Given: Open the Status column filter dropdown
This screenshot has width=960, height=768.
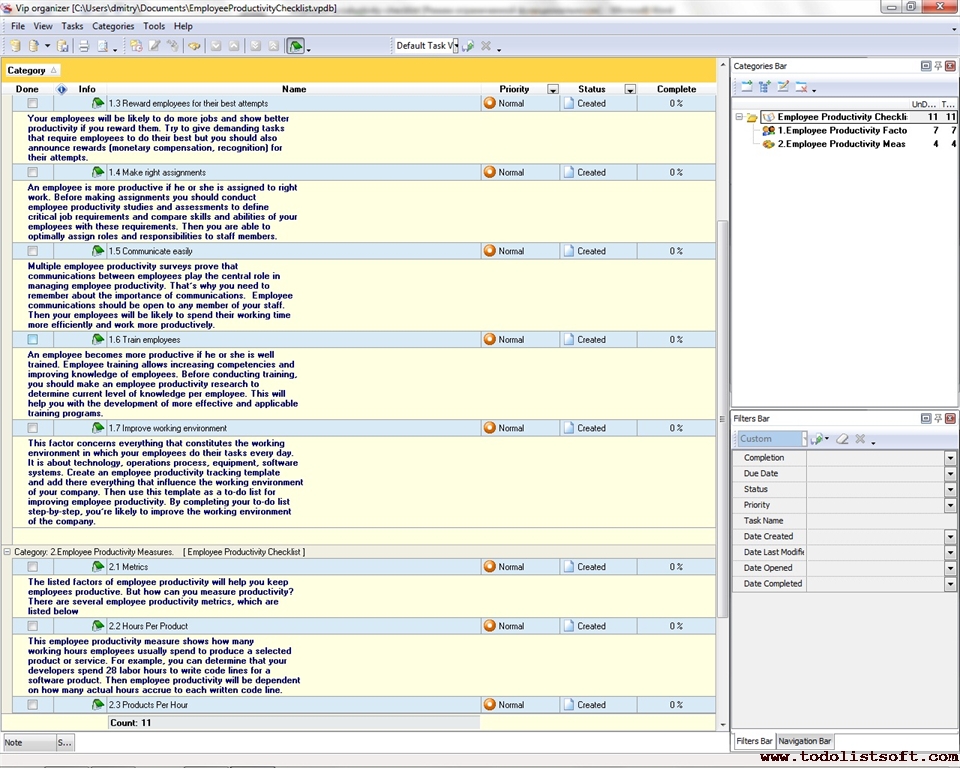Looking at the screenshot, I should point(630,89).
